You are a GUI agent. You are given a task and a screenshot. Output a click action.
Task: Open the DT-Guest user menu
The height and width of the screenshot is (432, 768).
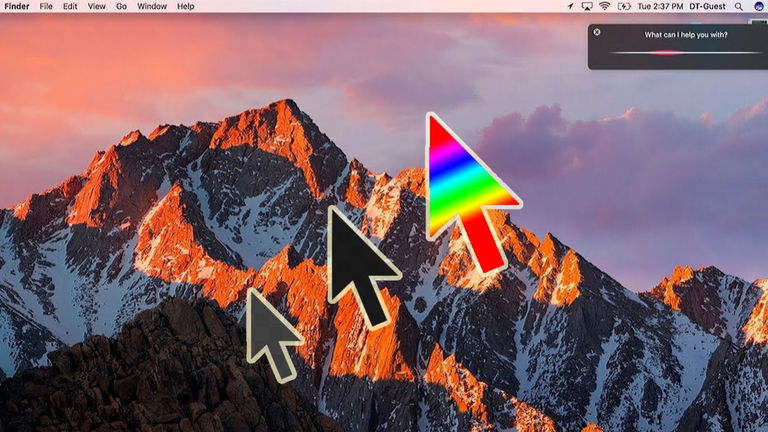[x=707, y=6]
